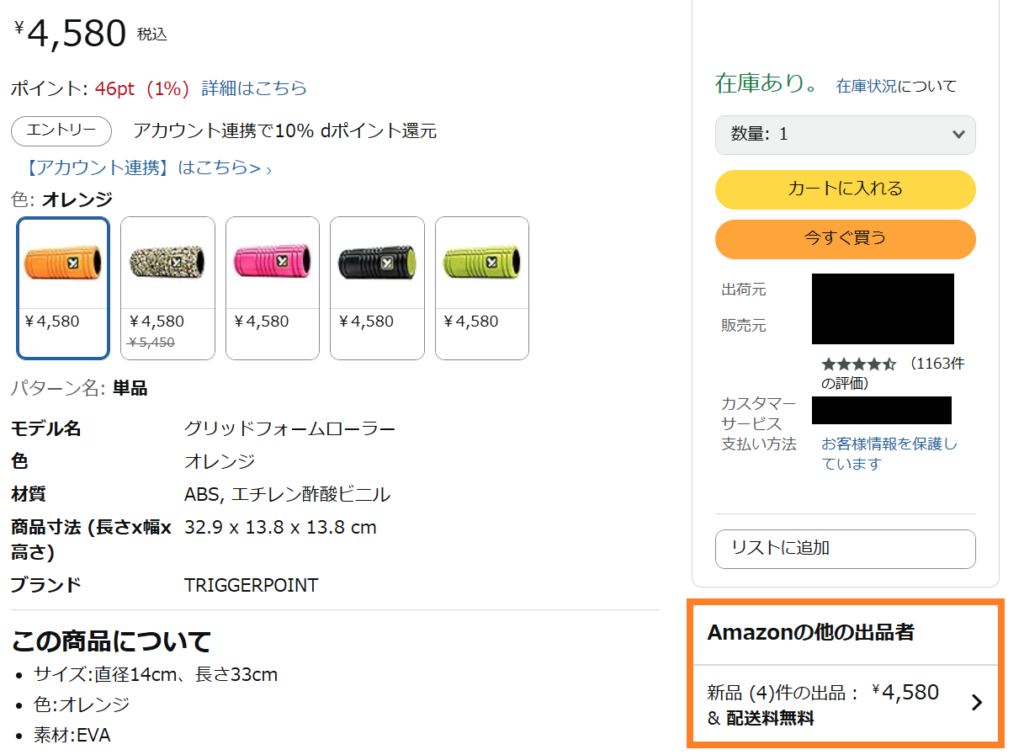
Task: Follow 【アカウント連携】はこちら link
Action: (x=146, y=168)
